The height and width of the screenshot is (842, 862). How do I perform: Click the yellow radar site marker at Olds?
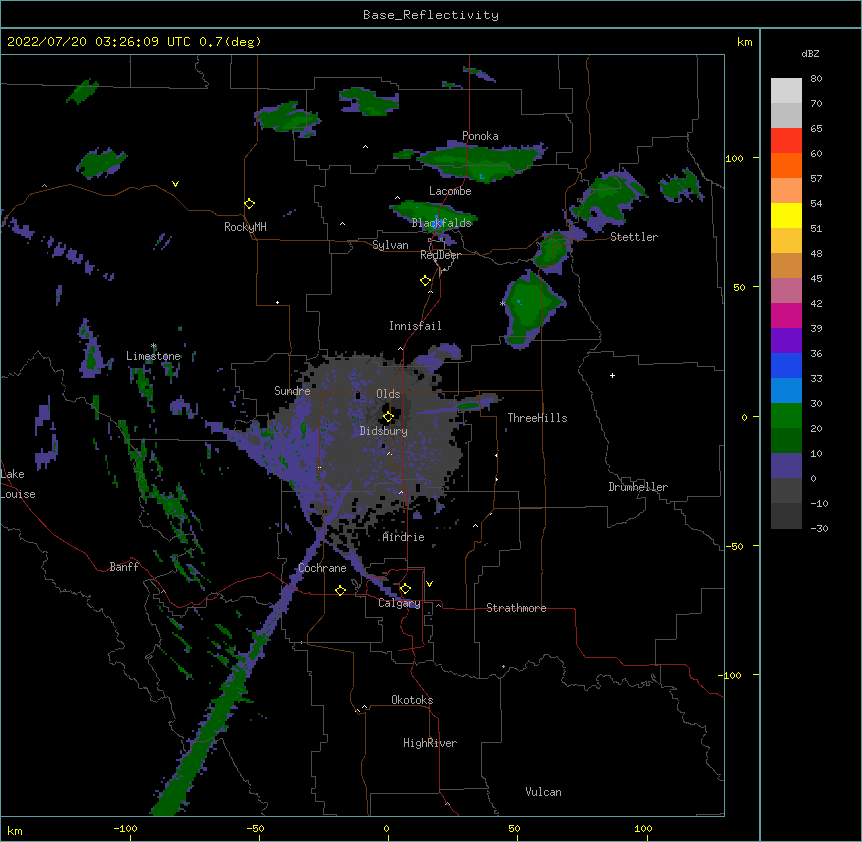pyautogui.click(x=388, y=417)
